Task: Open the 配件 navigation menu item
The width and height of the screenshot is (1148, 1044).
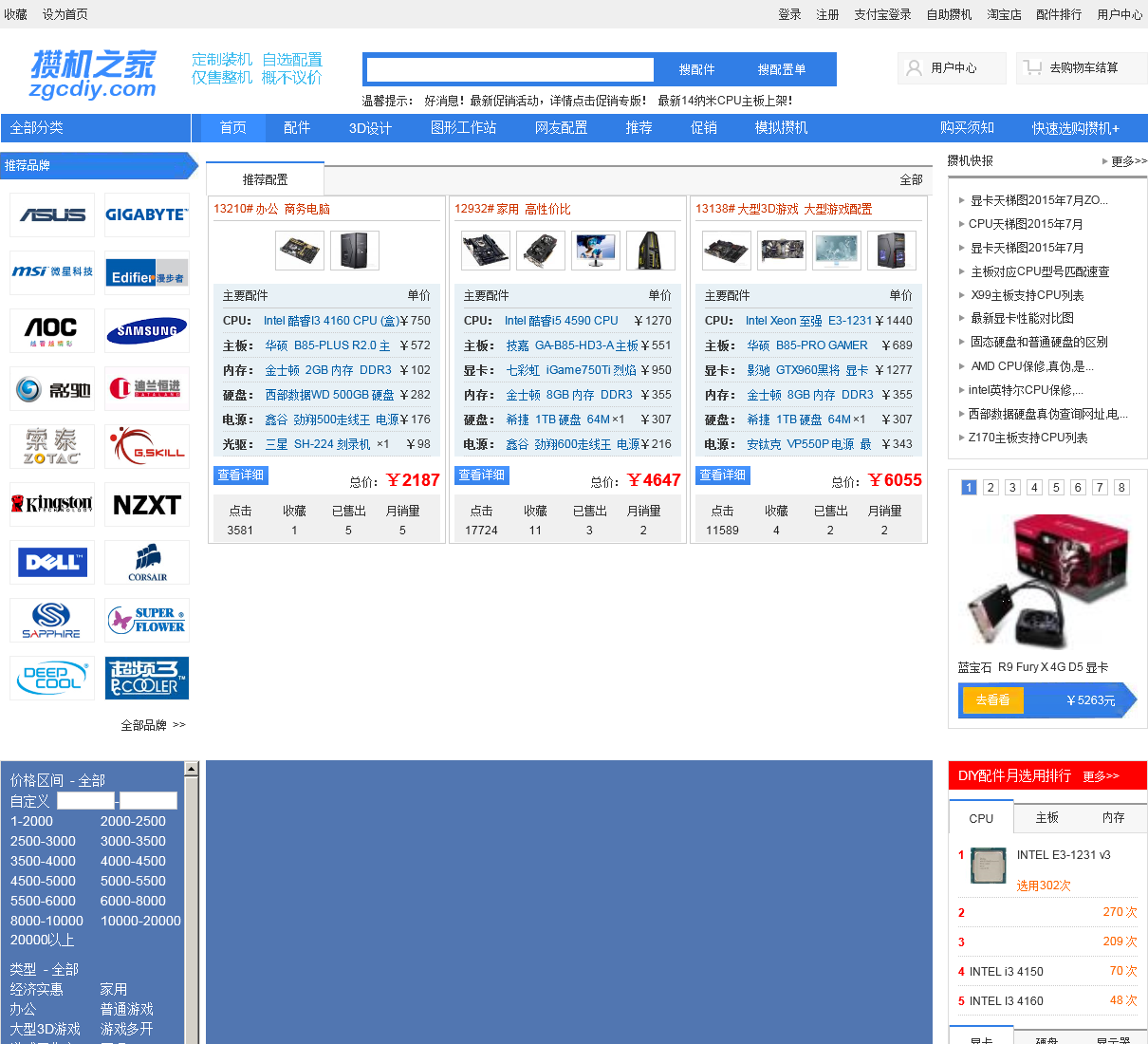Action: pyautogui.click(x=297, y=128)
